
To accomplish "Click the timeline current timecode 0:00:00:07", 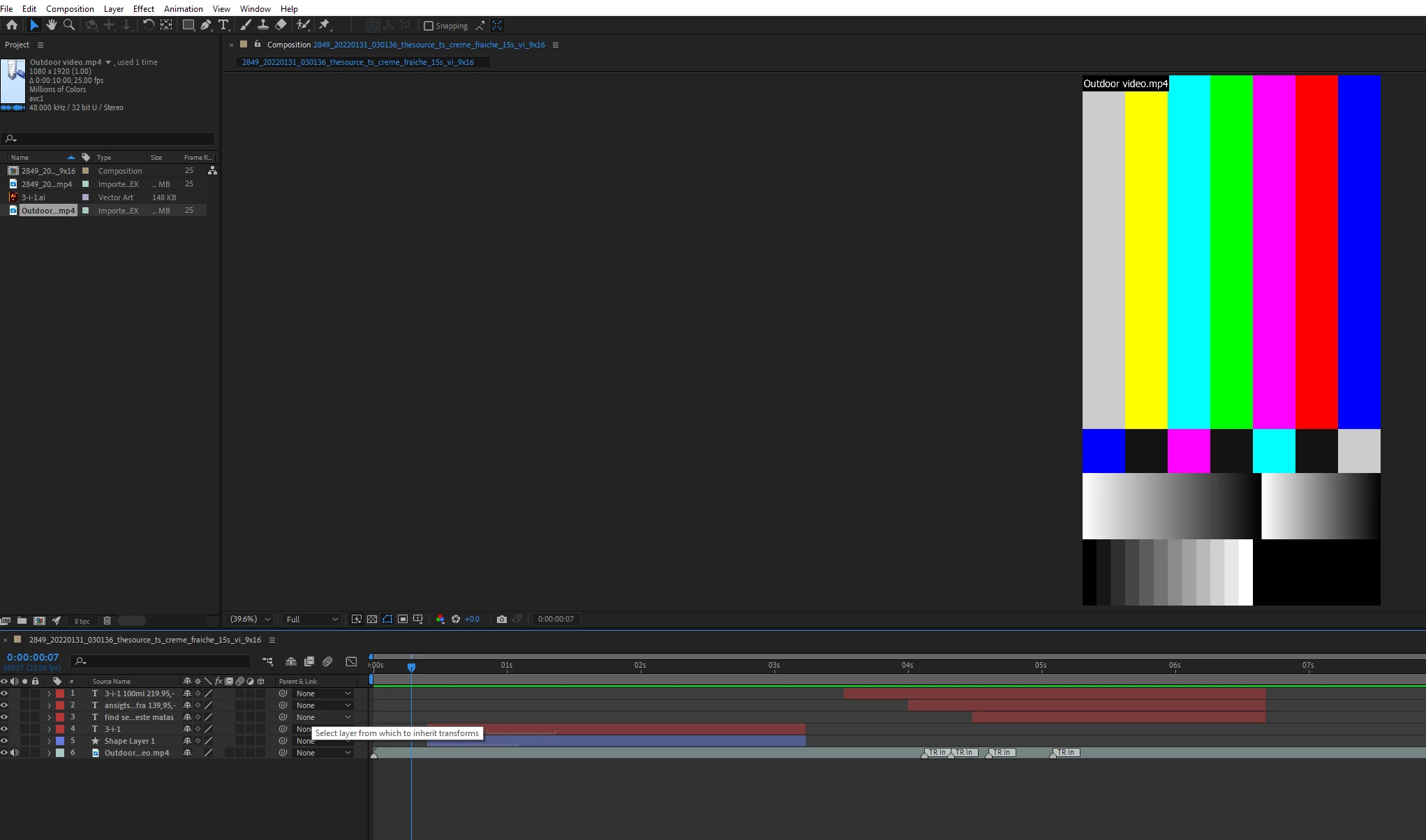I will (x=33, y=657).
